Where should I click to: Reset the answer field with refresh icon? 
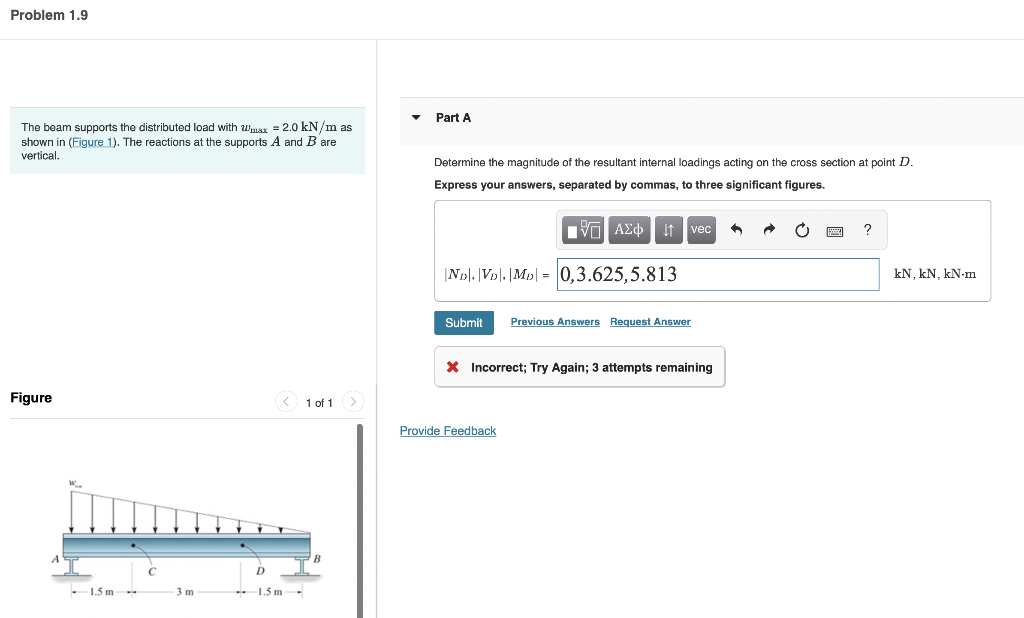click(x=801, y=229)
